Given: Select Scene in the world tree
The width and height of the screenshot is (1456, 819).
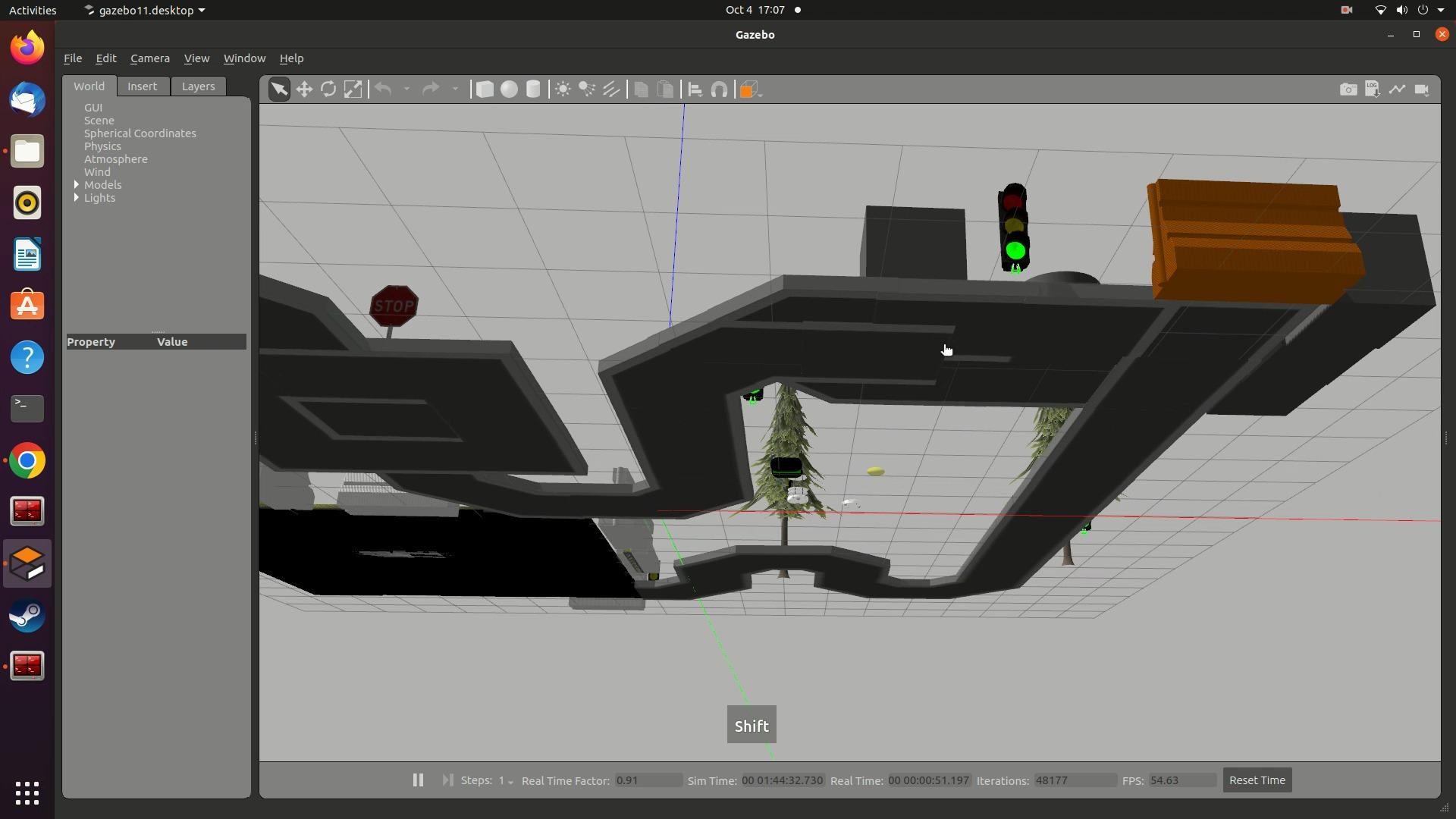Looking at the screenshot, I should [x=99, y=121].
